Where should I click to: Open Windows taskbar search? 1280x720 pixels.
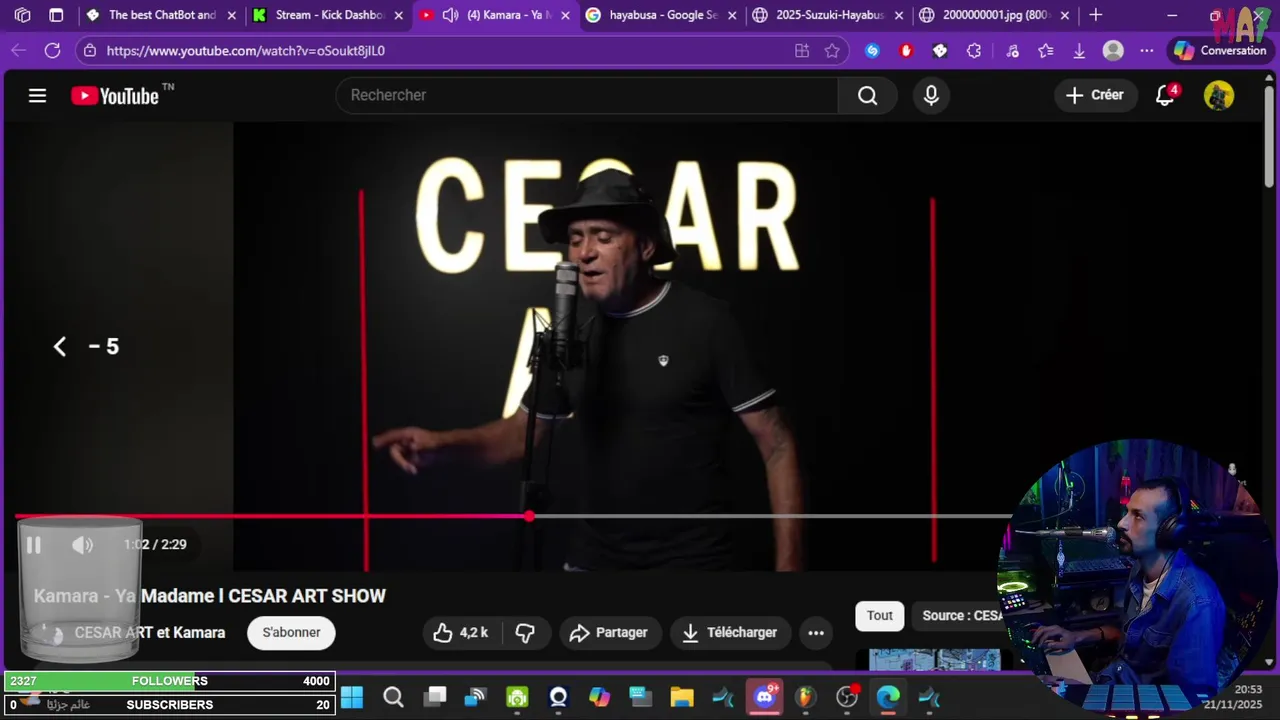(393, 697)
